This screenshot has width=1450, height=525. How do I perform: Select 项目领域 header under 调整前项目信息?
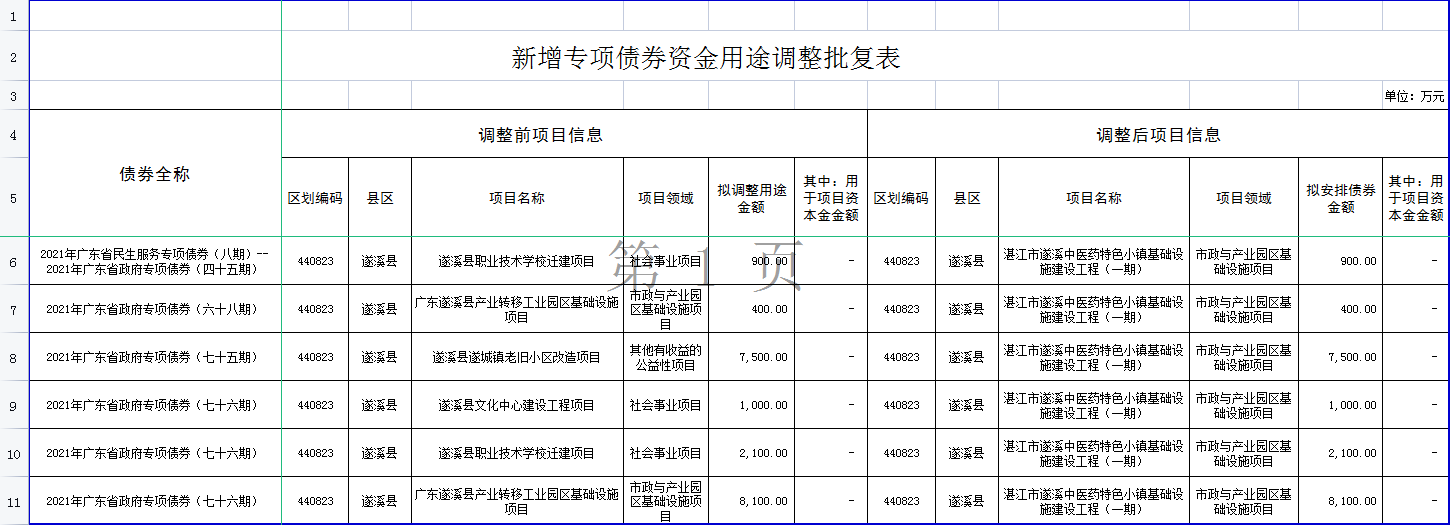coord(666,198)
